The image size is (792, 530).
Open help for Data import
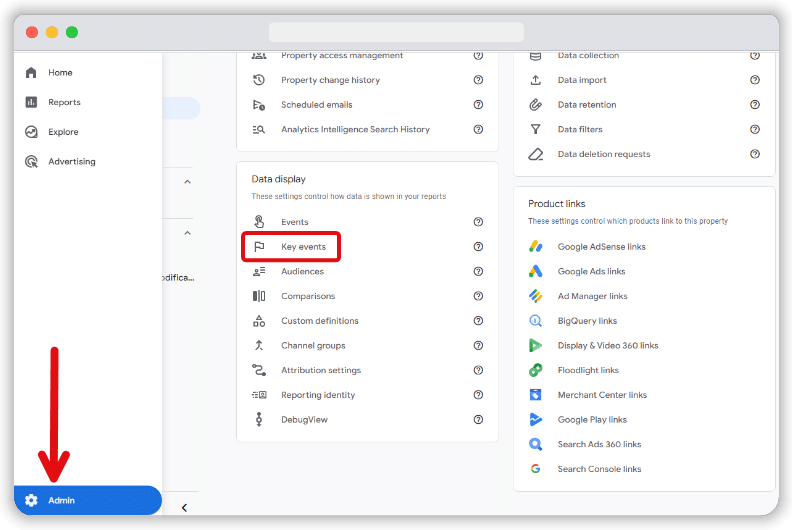(755, 80)
